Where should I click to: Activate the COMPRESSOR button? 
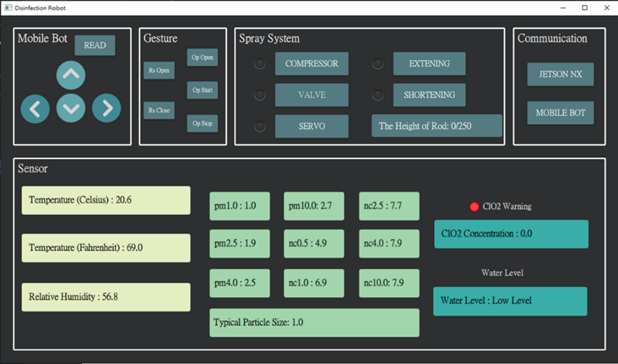coord(312,63)
